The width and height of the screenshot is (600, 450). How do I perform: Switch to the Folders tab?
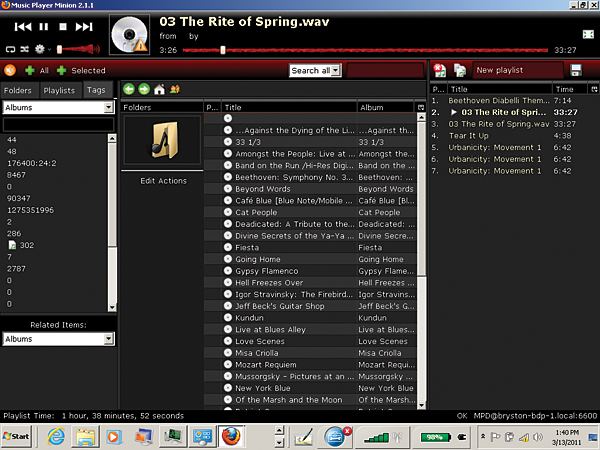18,91
